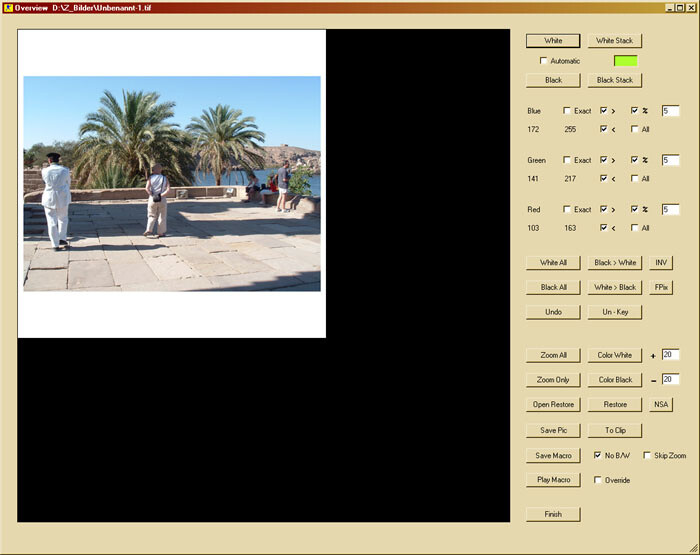Click the Zoom All button
Screen dimensions: 700x555
[x=553, y=355]
